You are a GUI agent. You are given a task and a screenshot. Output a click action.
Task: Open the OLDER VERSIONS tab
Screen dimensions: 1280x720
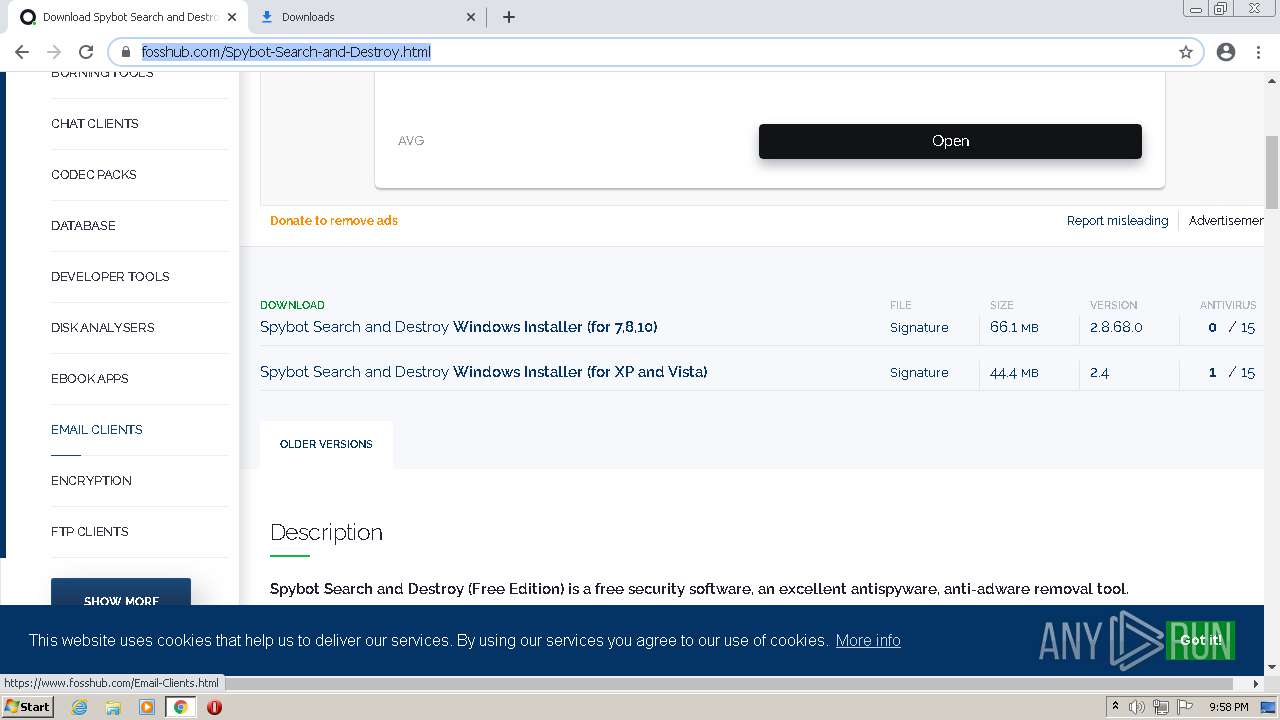pyautogui.click(x=326, y=444)
